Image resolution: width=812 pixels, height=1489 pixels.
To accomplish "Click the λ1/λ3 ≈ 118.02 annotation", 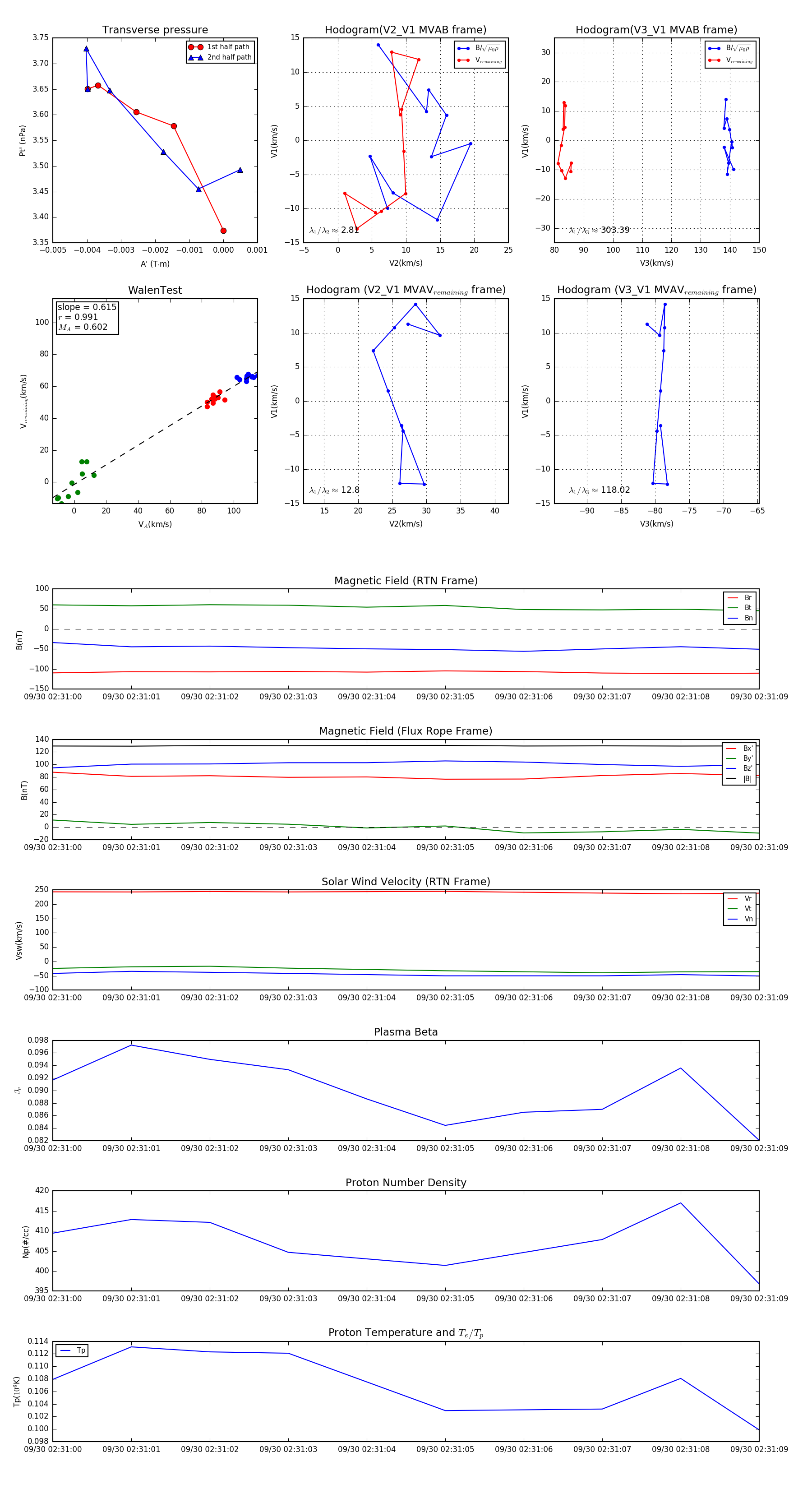I will [x=600, y=490].
